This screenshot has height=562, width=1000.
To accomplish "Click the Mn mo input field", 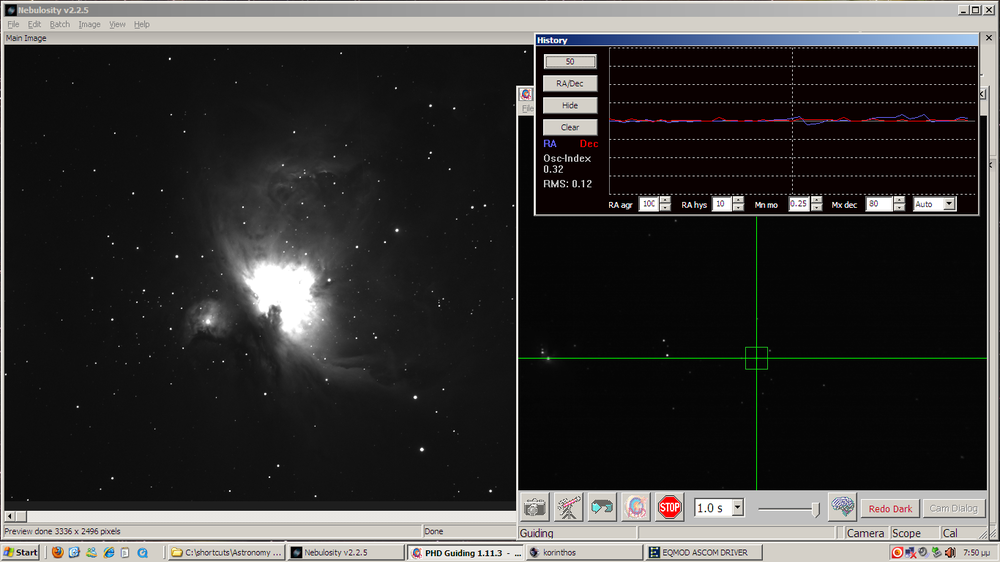I will click(x=798, y=204).
